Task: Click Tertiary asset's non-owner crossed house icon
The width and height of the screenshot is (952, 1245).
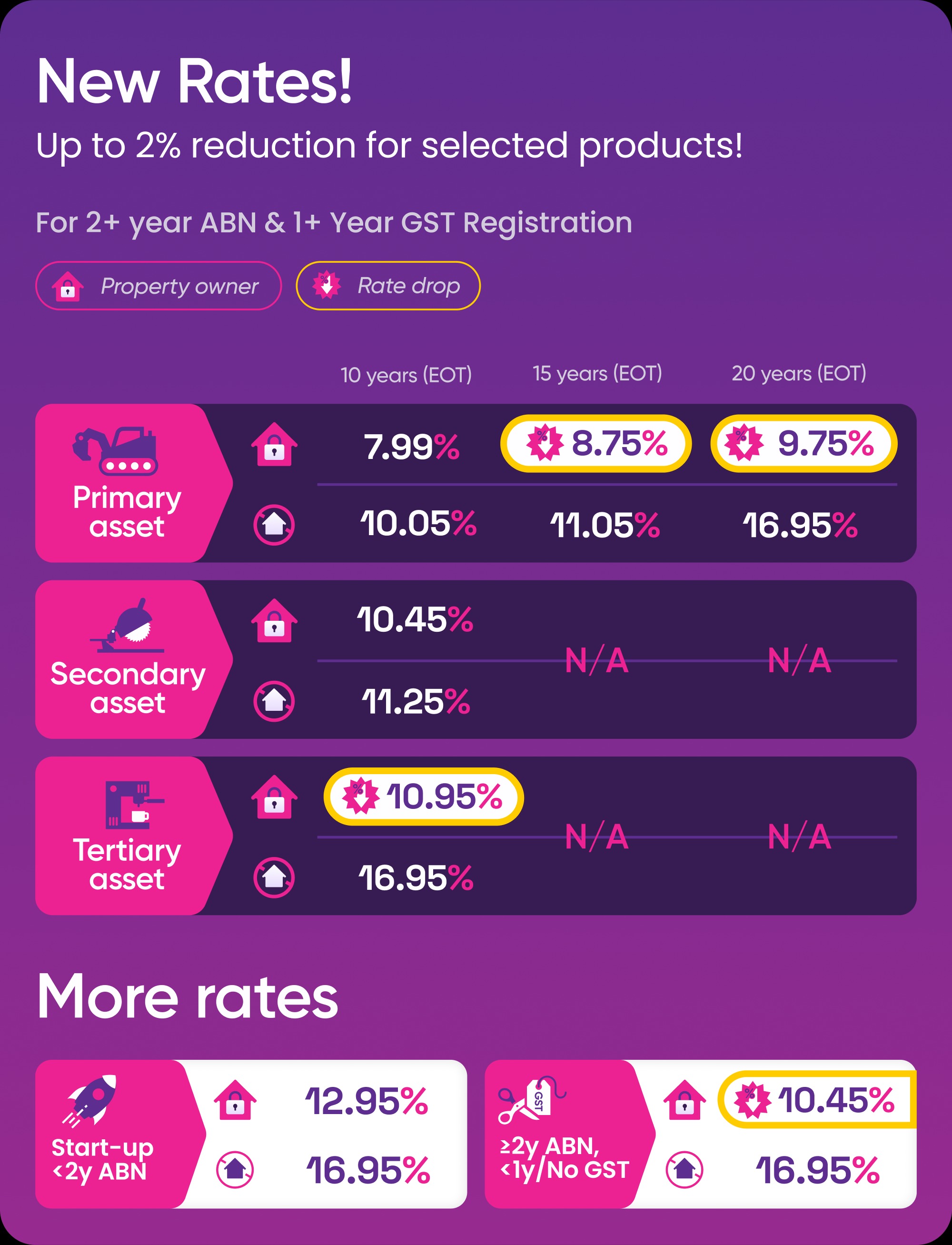Action: coord(274,877)
